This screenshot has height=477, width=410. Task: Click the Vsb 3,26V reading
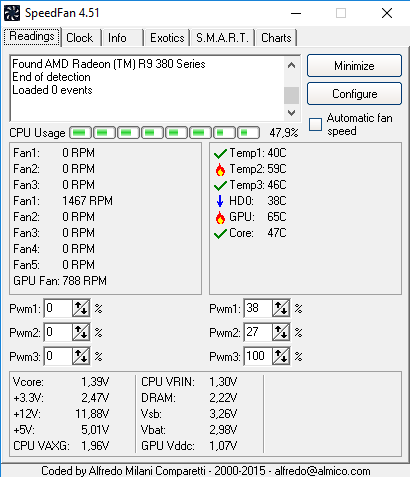coord(189,414)
